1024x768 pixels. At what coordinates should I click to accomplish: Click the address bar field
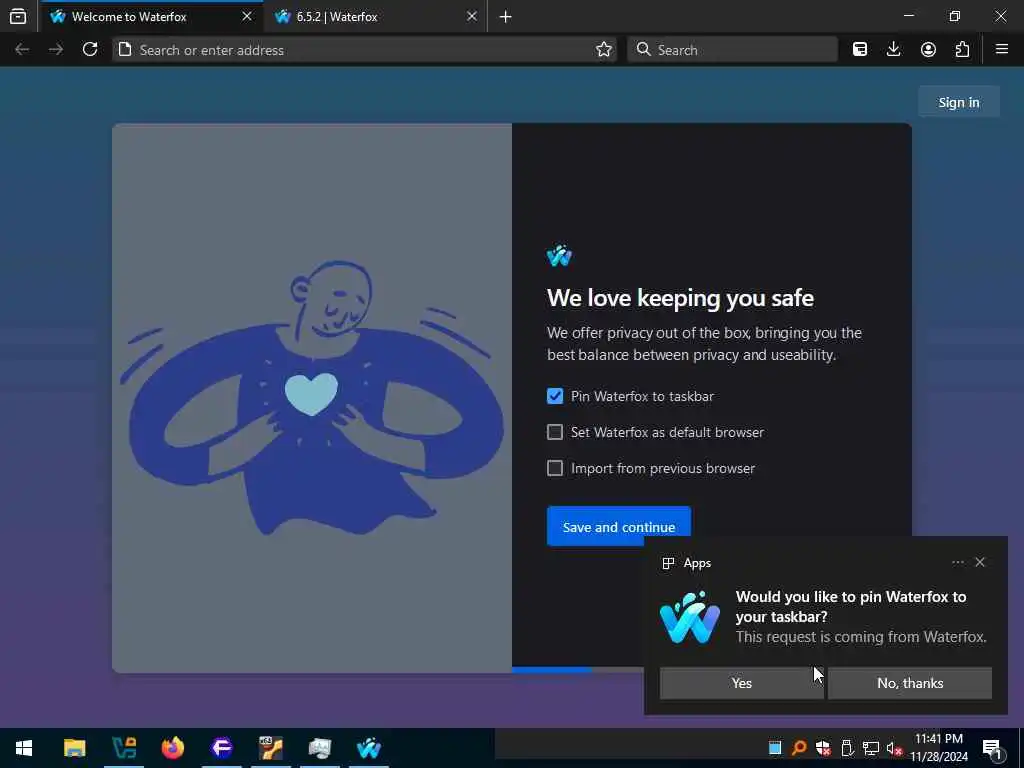[x=364, y=50]
